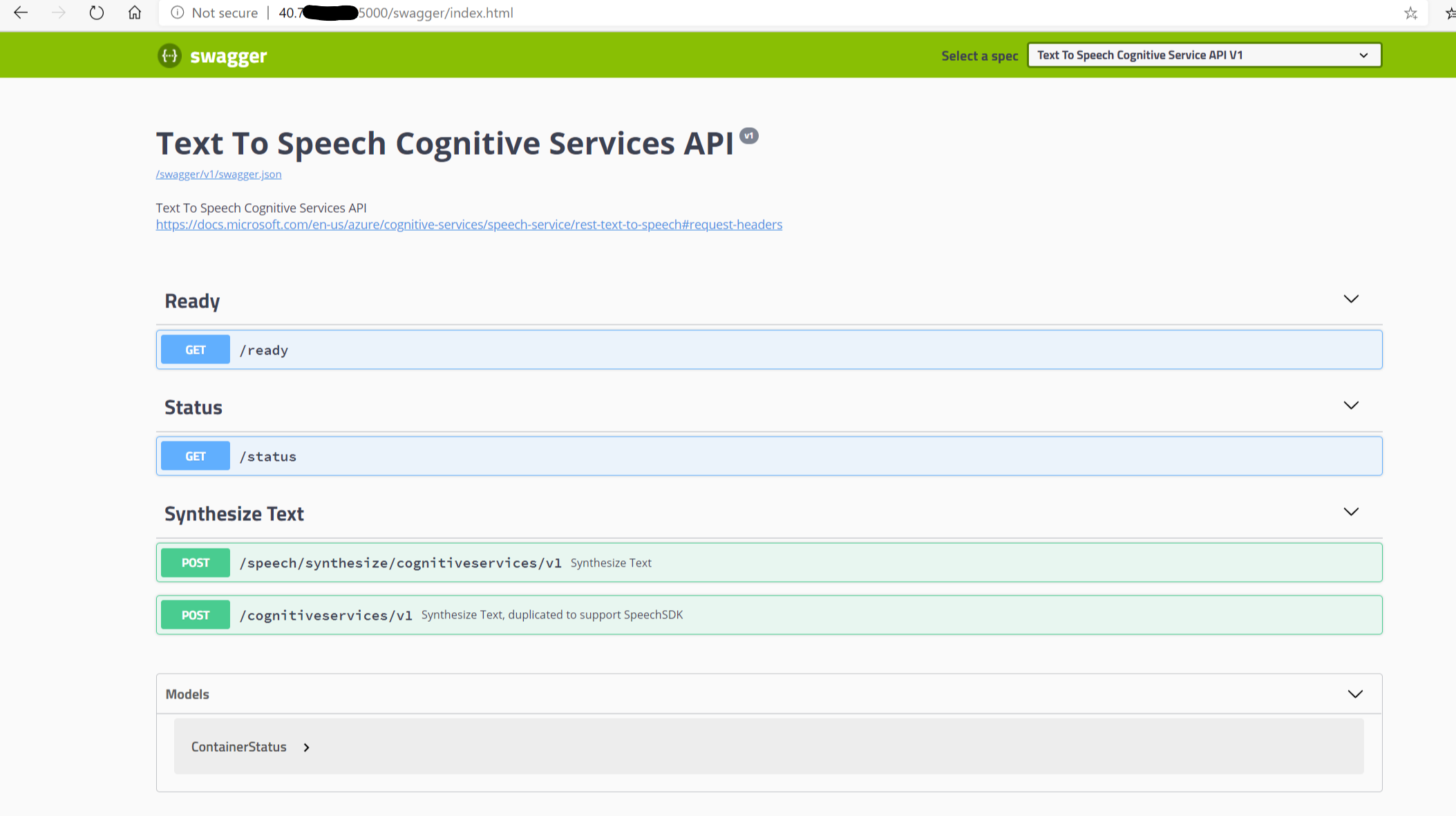Click the bookmark star icon
The height and width of the screenshot is (816, 1456).
pyautogui.click(x=1410, y=12)
